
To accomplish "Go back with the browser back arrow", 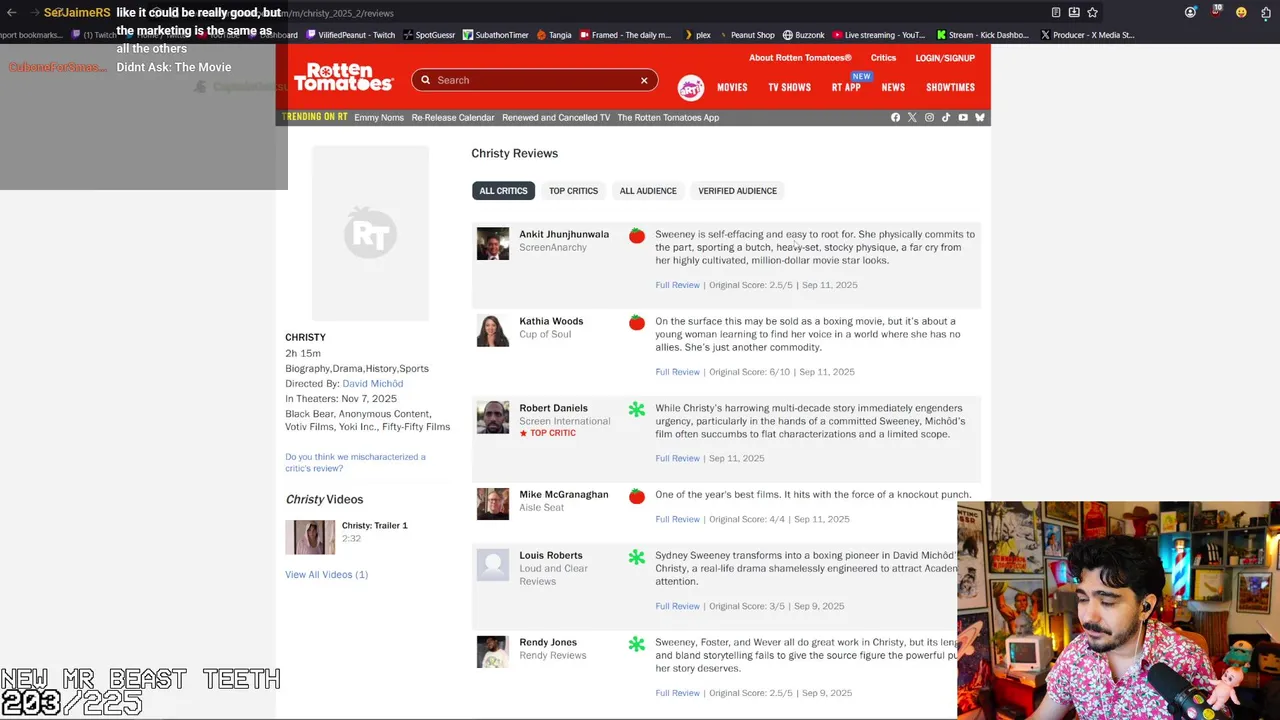I will click(x=12, y=13).
